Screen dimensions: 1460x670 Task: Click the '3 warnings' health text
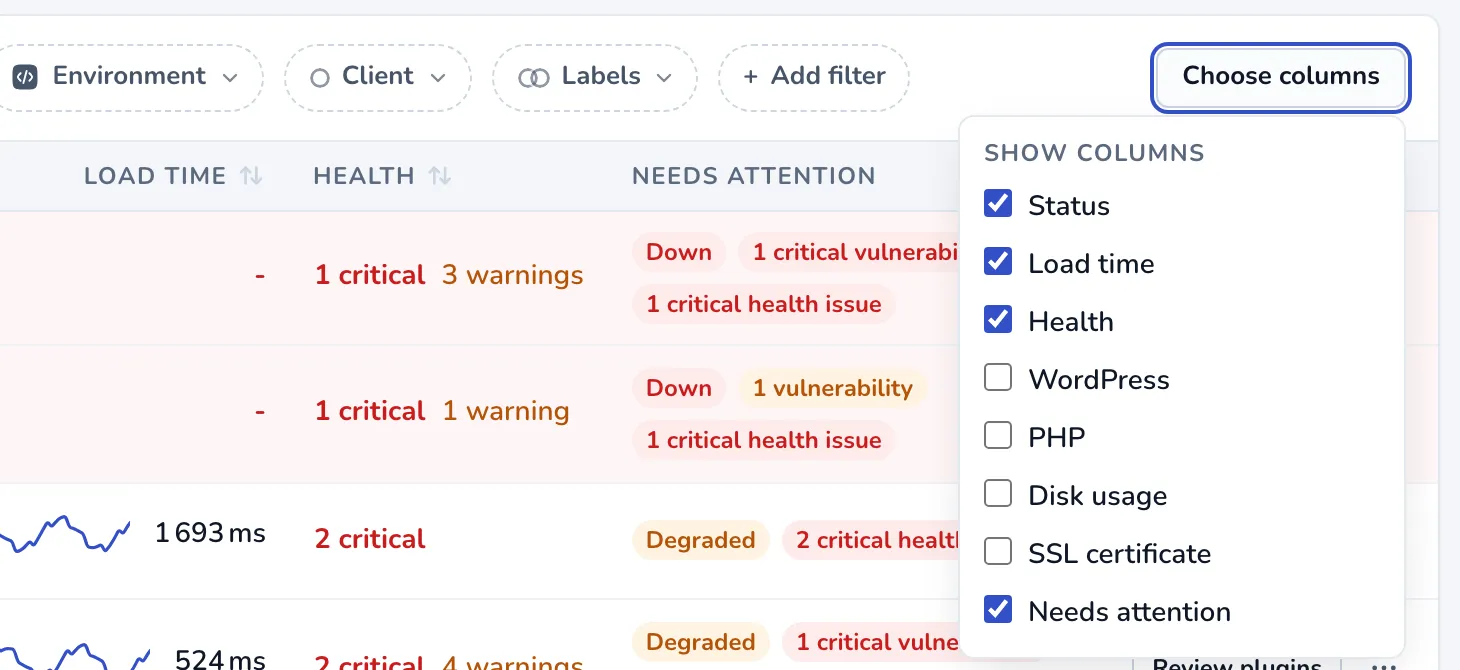[512, 275]
